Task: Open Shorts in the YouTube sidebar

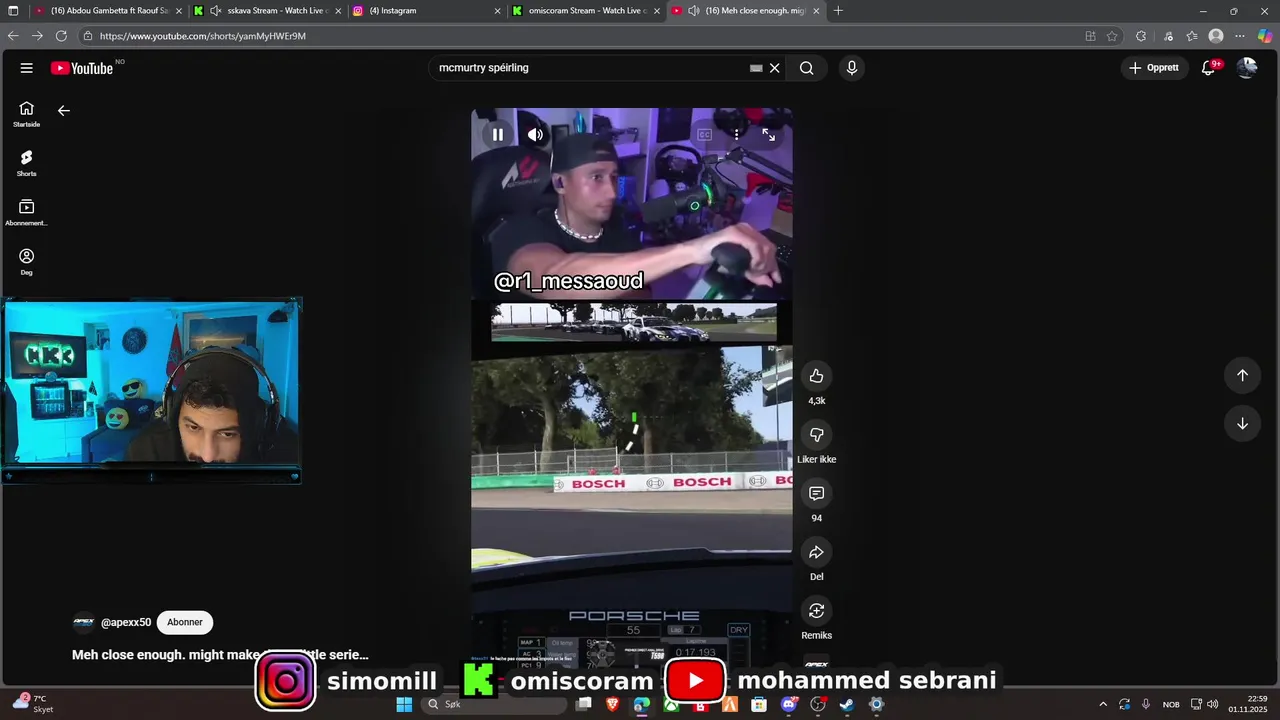Action: point(27,163)
